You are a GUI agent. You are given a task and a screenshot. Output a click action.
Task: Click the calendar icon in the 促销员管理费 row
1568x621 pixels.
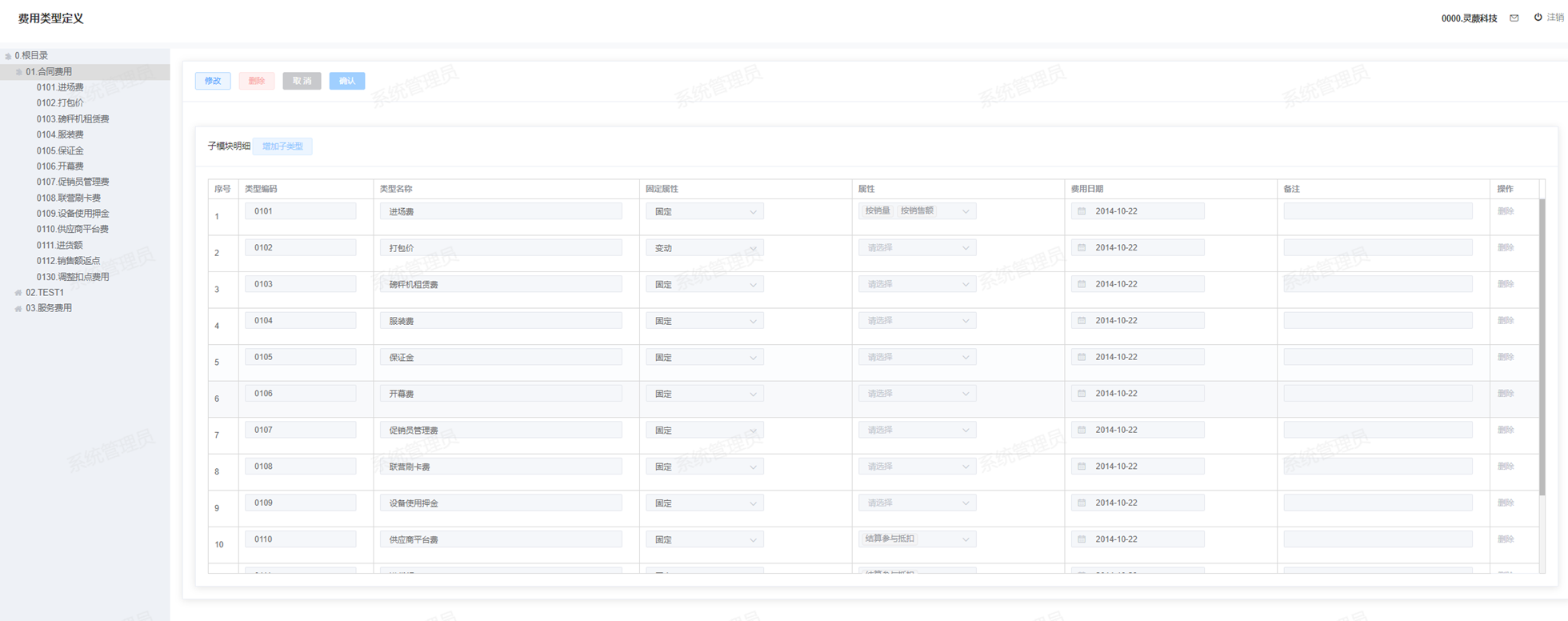point(1082,430)
